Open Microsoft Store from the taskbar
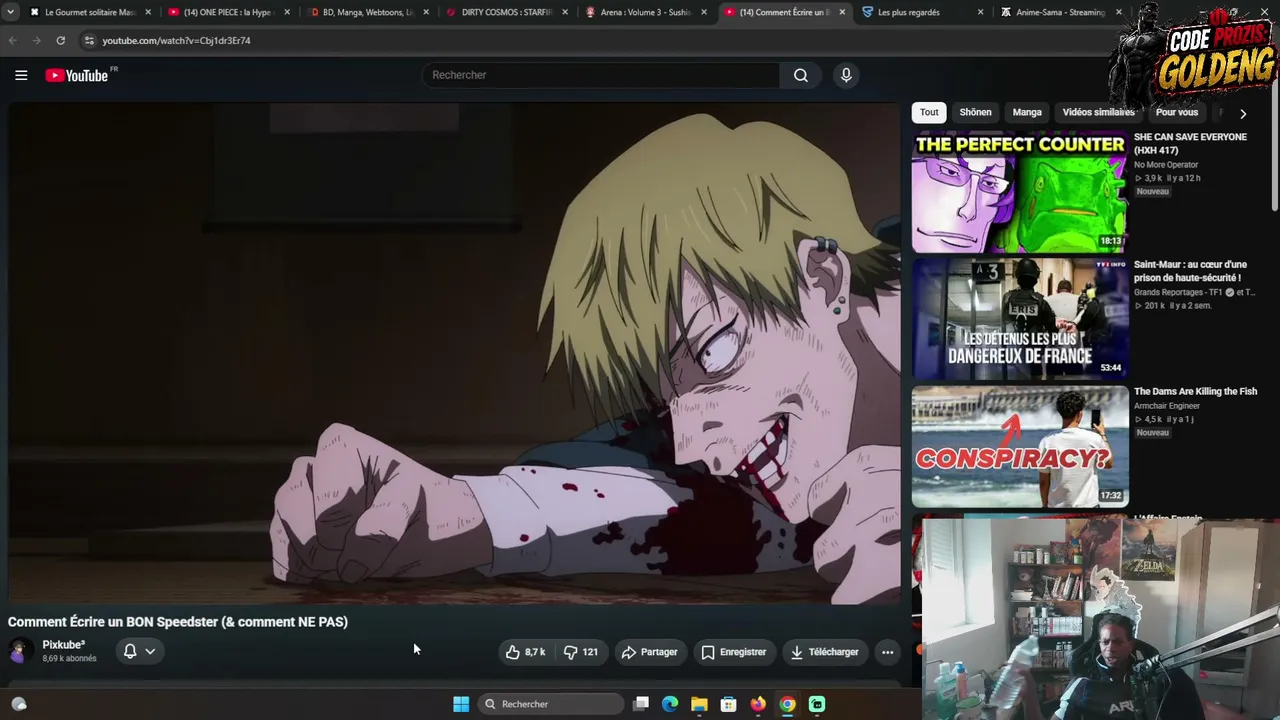Viewport: 1280px width, 720px height. pos(729,704)
